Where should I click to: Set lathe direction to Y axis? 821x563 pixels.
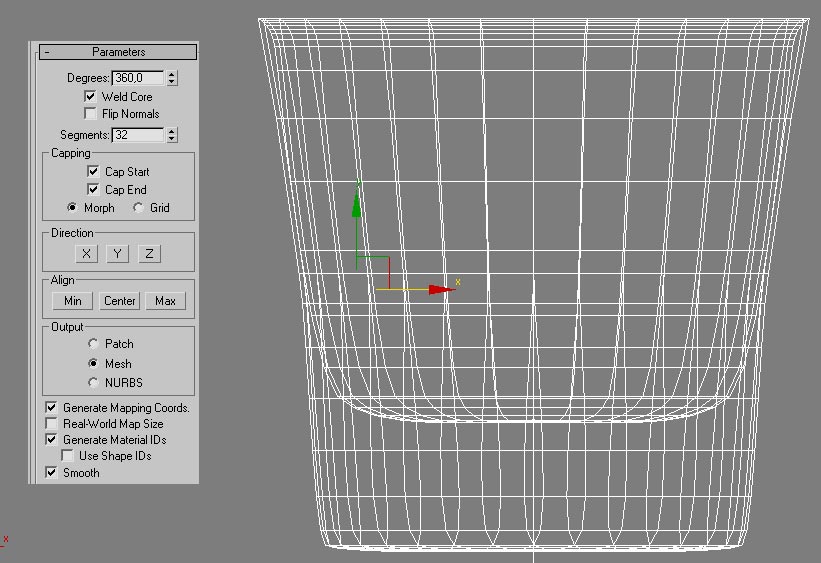118,254
